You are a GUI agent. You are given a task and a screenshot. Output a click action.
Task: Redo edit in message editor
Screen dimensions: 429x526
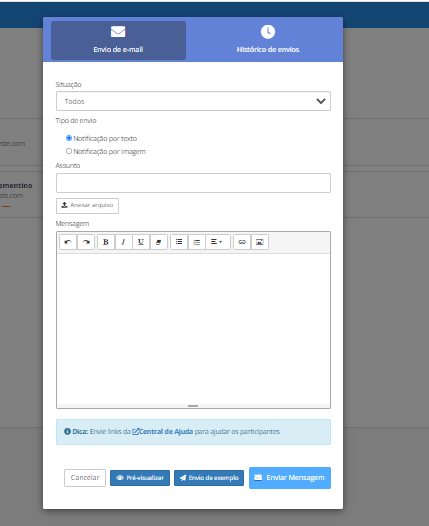tap(86, 242)
